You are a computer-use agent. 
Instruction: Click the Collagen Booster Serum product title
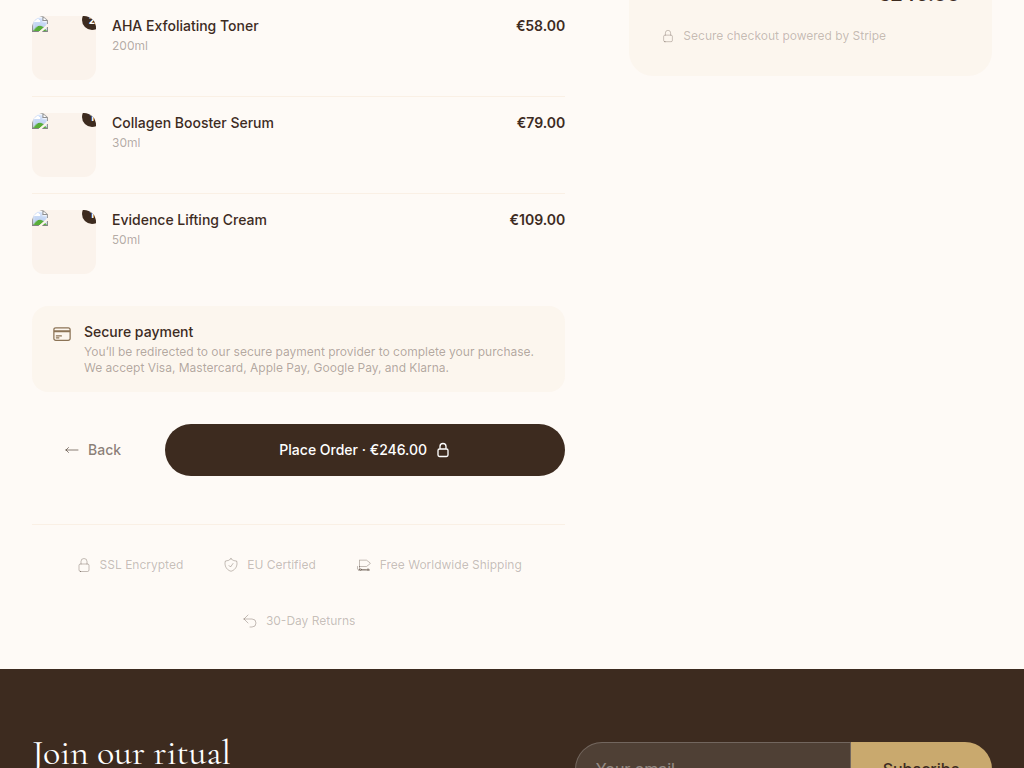[x=192, y=123]
